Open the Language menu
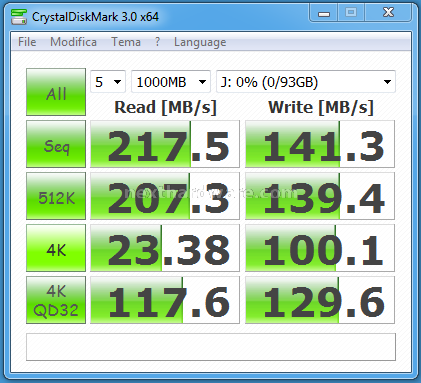The height and width of the screenshot is (383, 421). pyautogui.click(x=200, y=42)
